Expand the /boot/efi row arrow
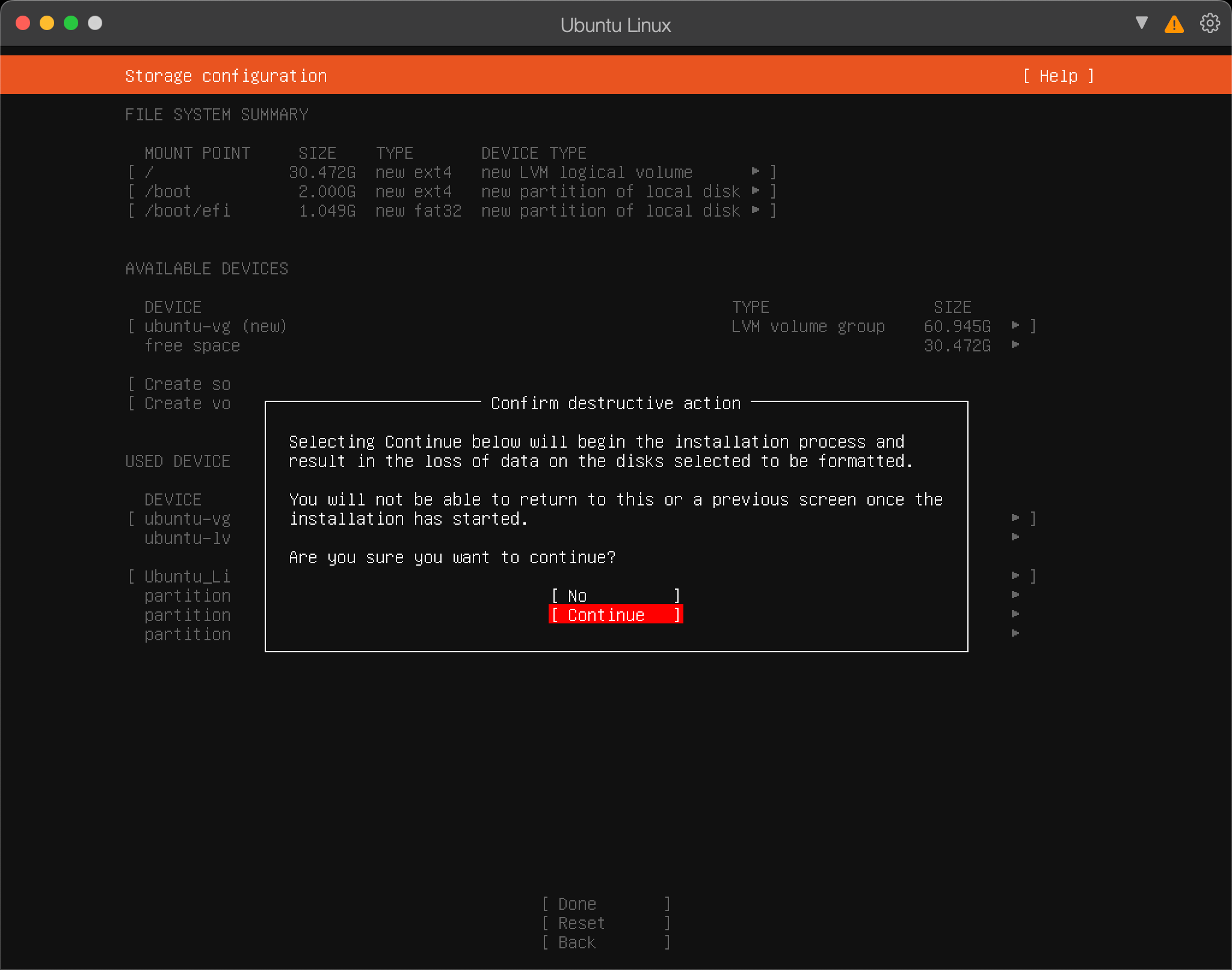1232x970 pixels. coord(756,210)
